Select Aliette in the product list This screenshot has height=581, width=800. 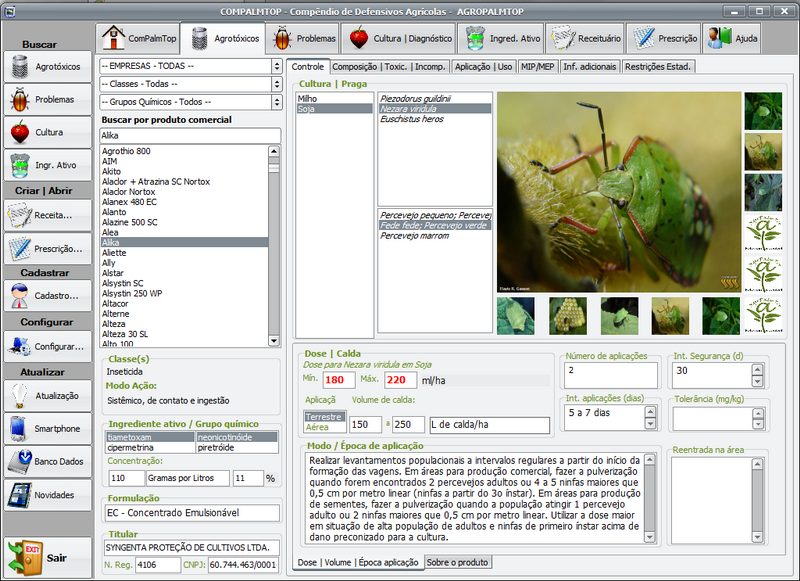(184, 252)
